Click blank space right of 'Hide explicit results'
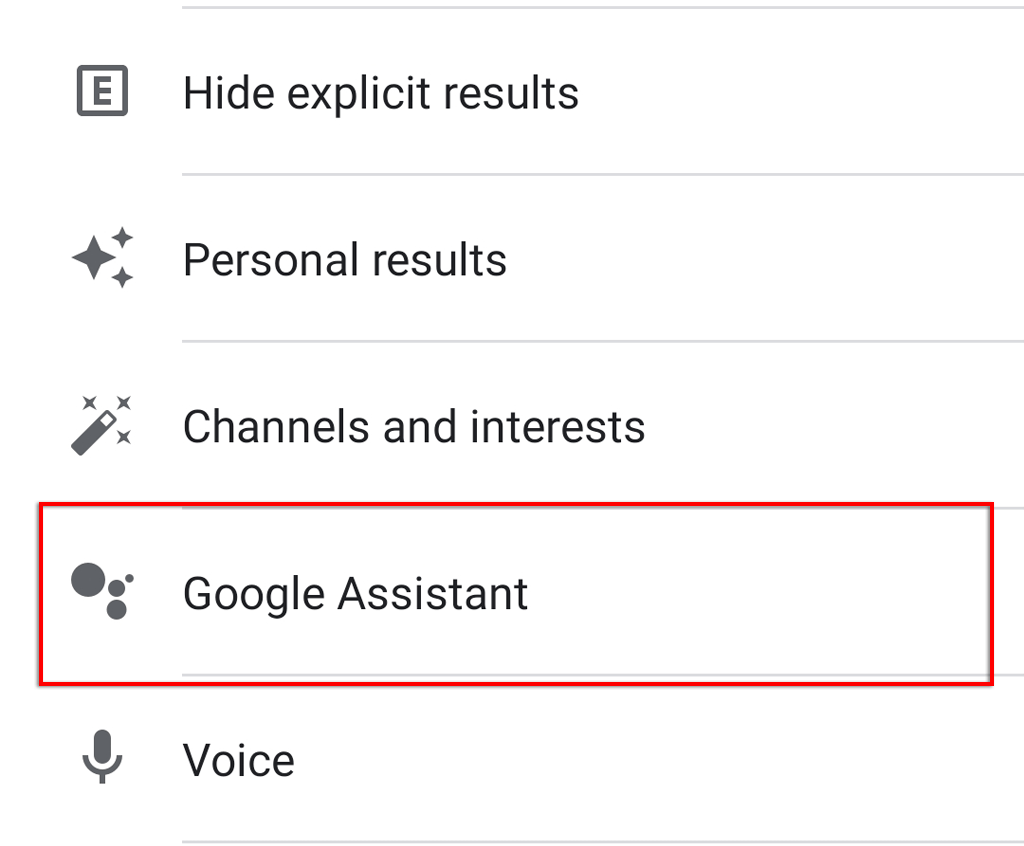 click(x=801, y=91)
